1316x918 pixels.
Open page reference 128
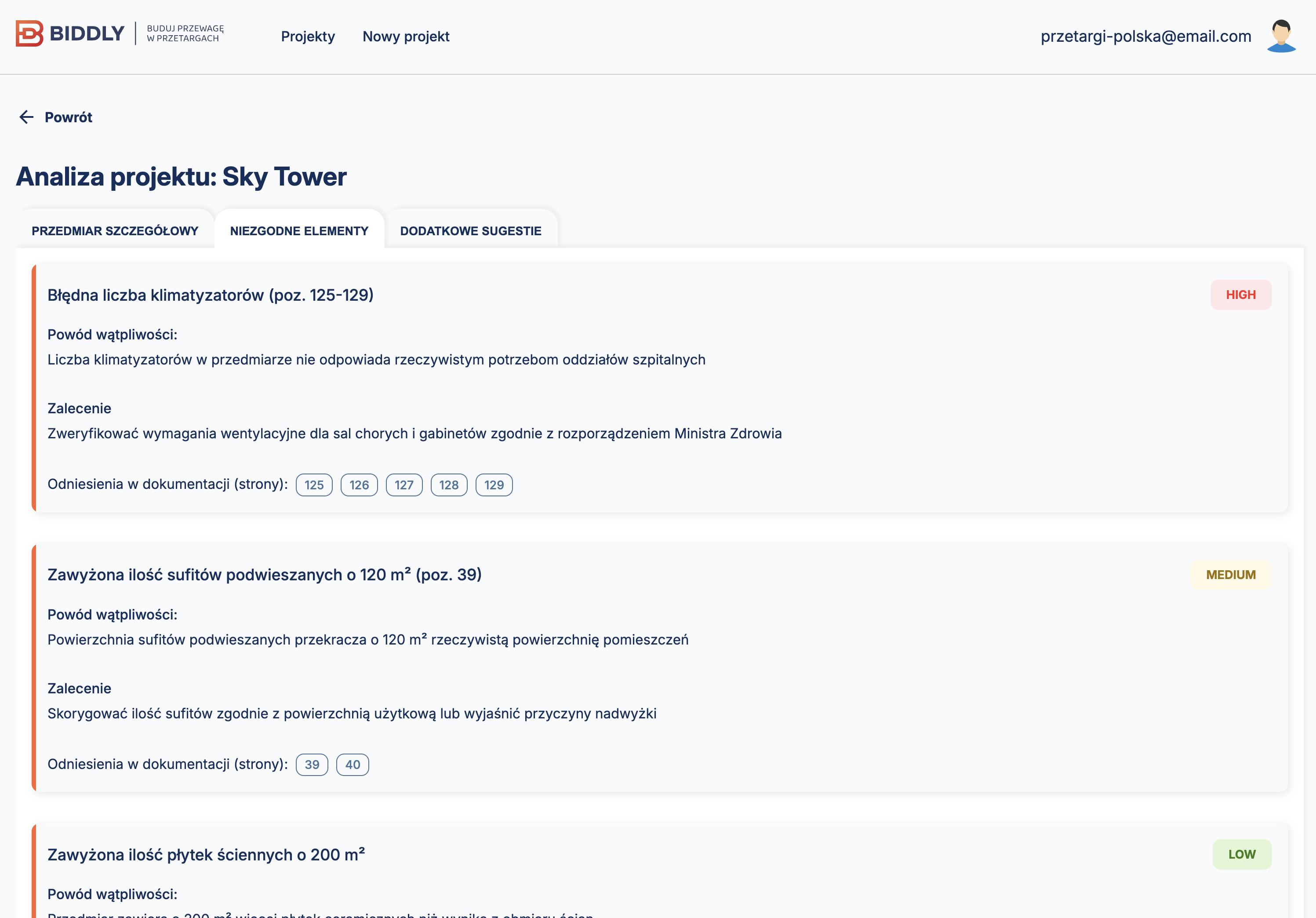(449, 485)
